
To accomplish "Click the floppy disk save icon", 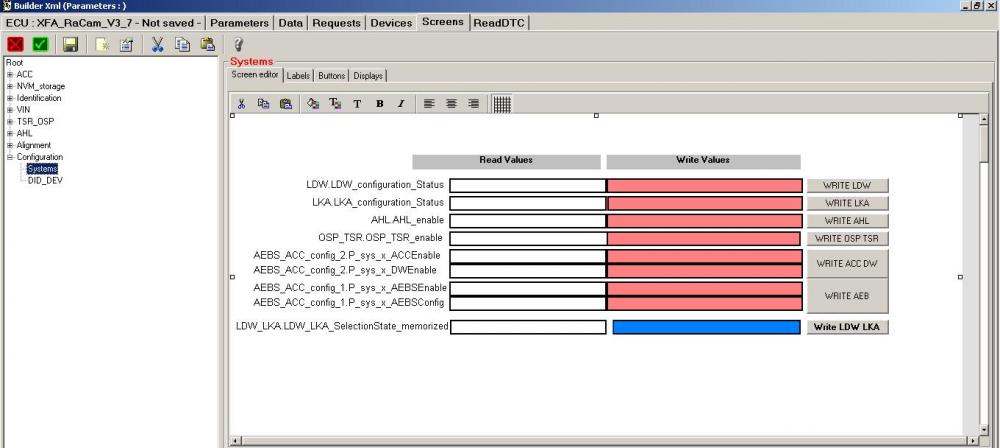I will (70, 44).
